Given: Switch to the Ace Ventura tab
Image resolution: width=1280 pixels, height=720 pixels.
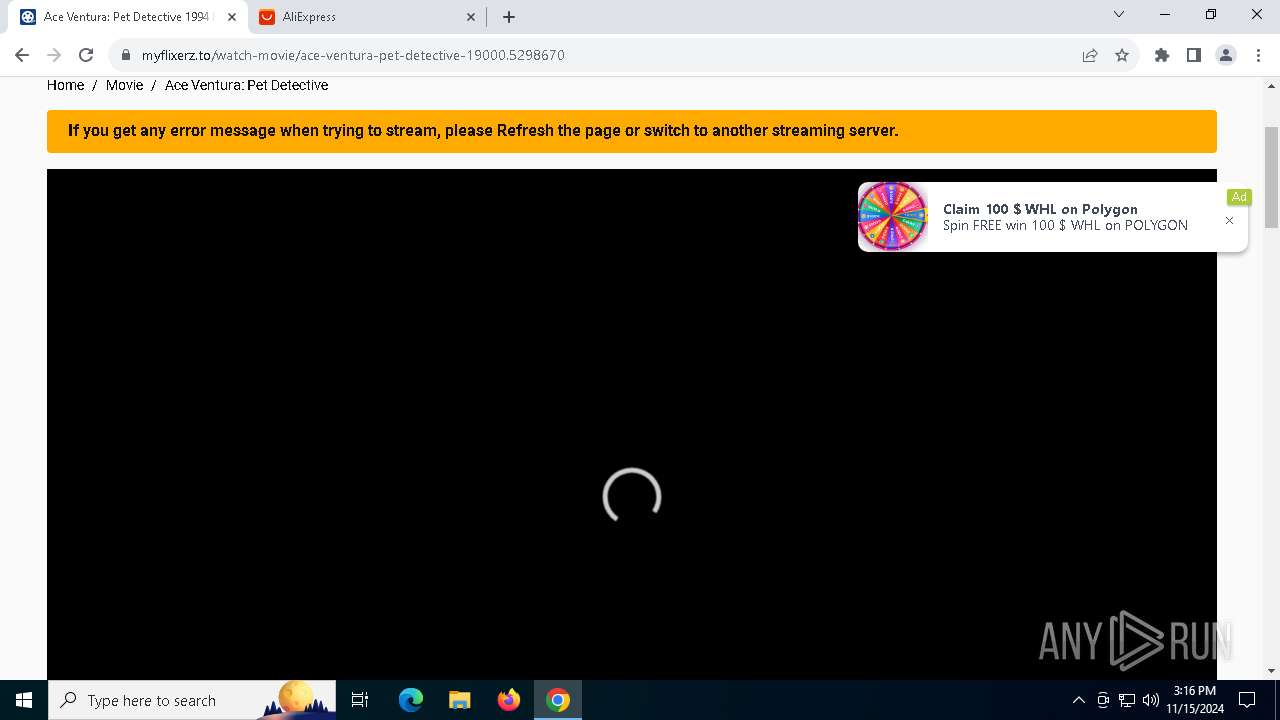Looking at the screenshot, I should (x=127, y=17).
